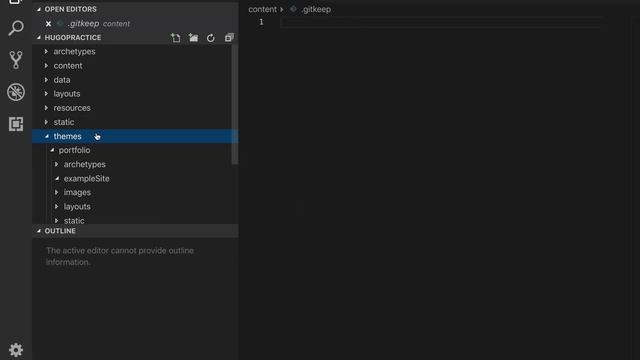This screenshot has height=360, width=640.
Task: Close the .gitkeep open editor
Action: (x=48, y=24)
